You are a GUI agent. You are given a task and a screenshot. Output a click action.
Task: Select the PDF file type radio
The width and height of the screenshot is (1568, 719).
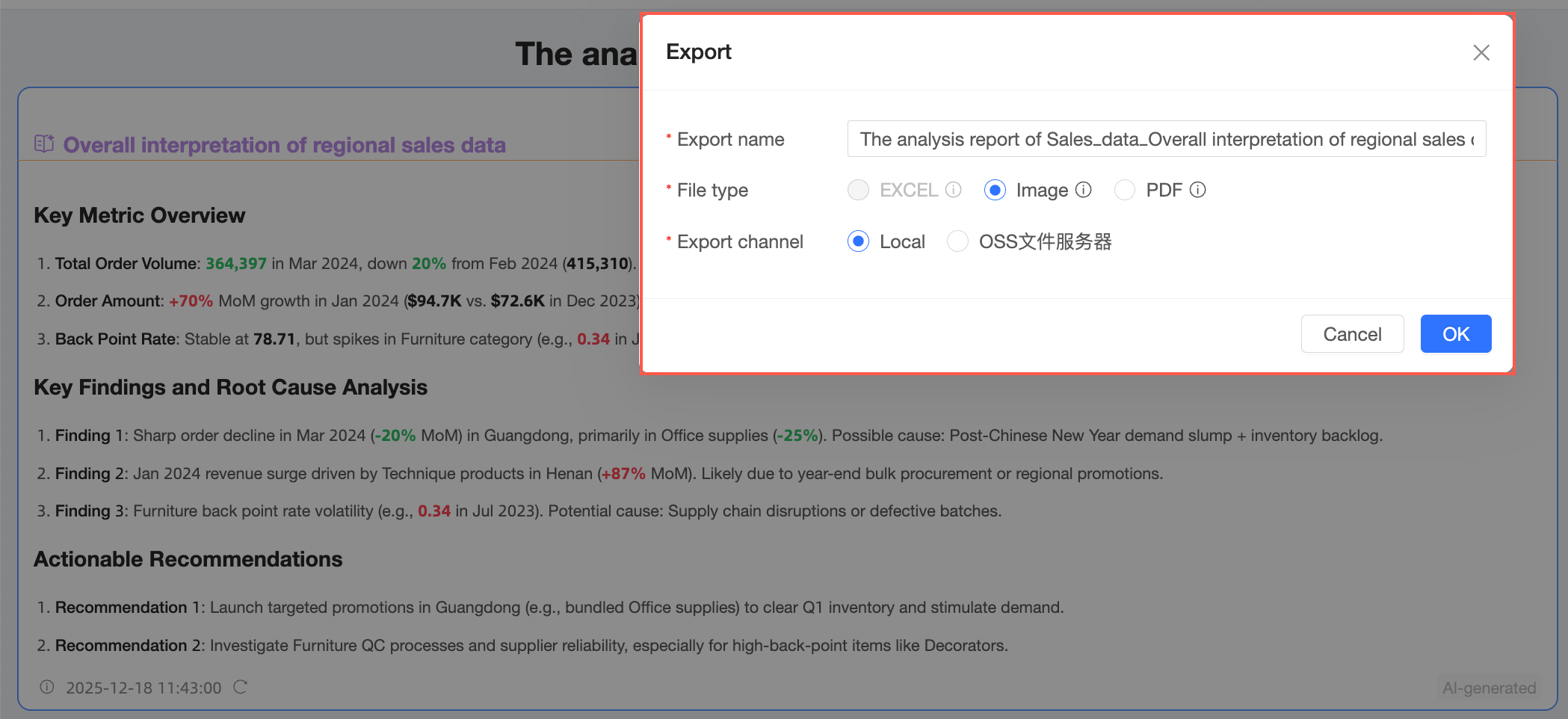pyautogui.click(x=1124, y=190)
